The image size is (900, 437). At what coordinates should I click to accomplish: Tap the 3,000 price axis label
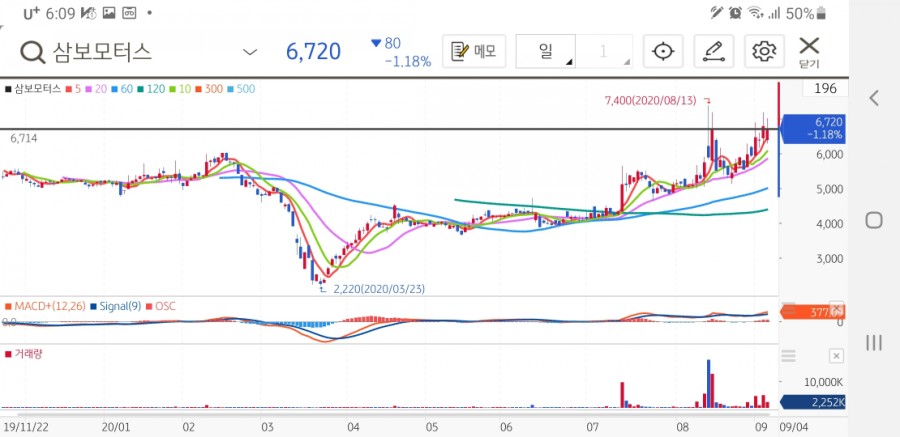click(x=831, y=258)
